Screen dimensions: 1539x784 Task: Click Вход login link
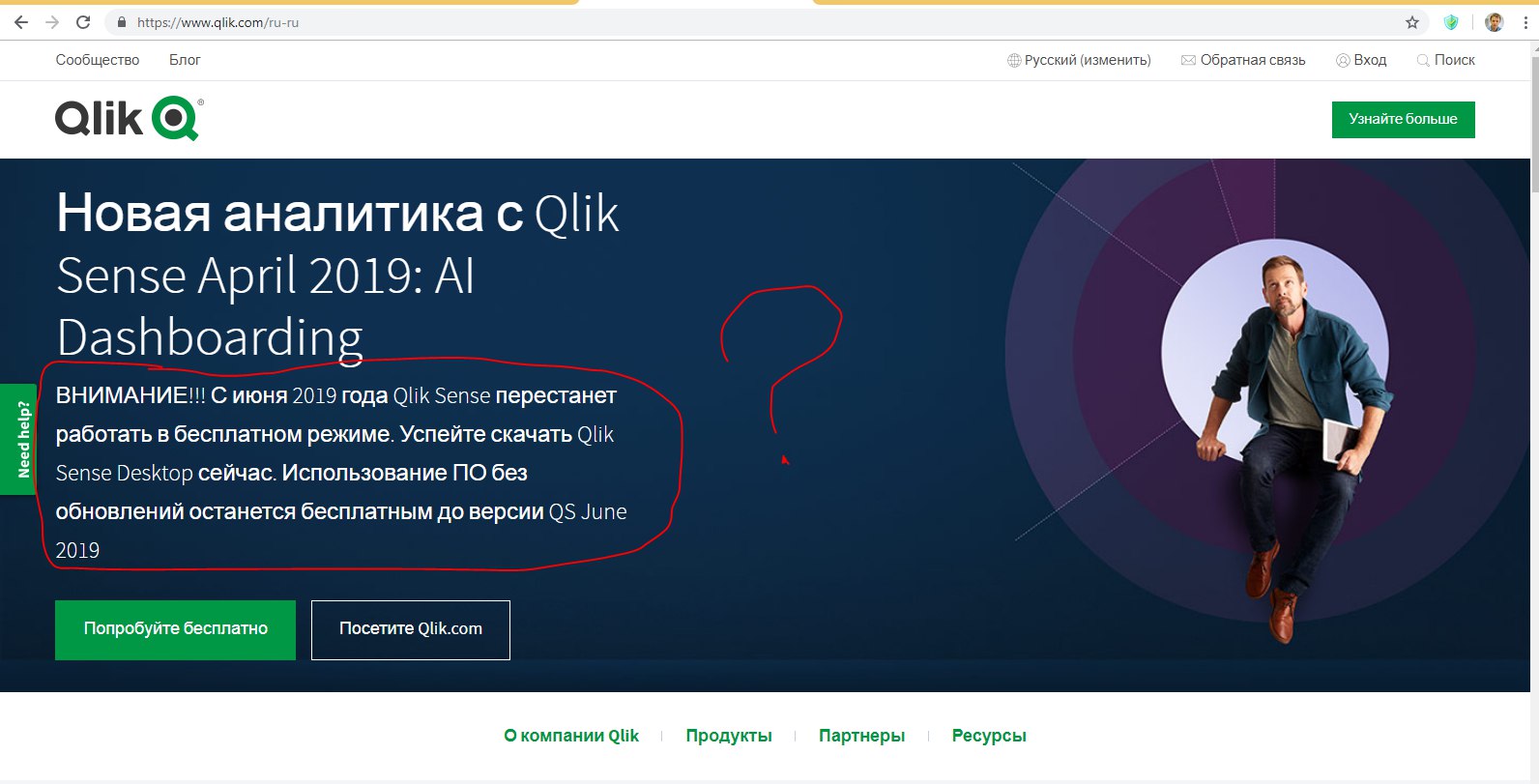tap(1370, 60)
